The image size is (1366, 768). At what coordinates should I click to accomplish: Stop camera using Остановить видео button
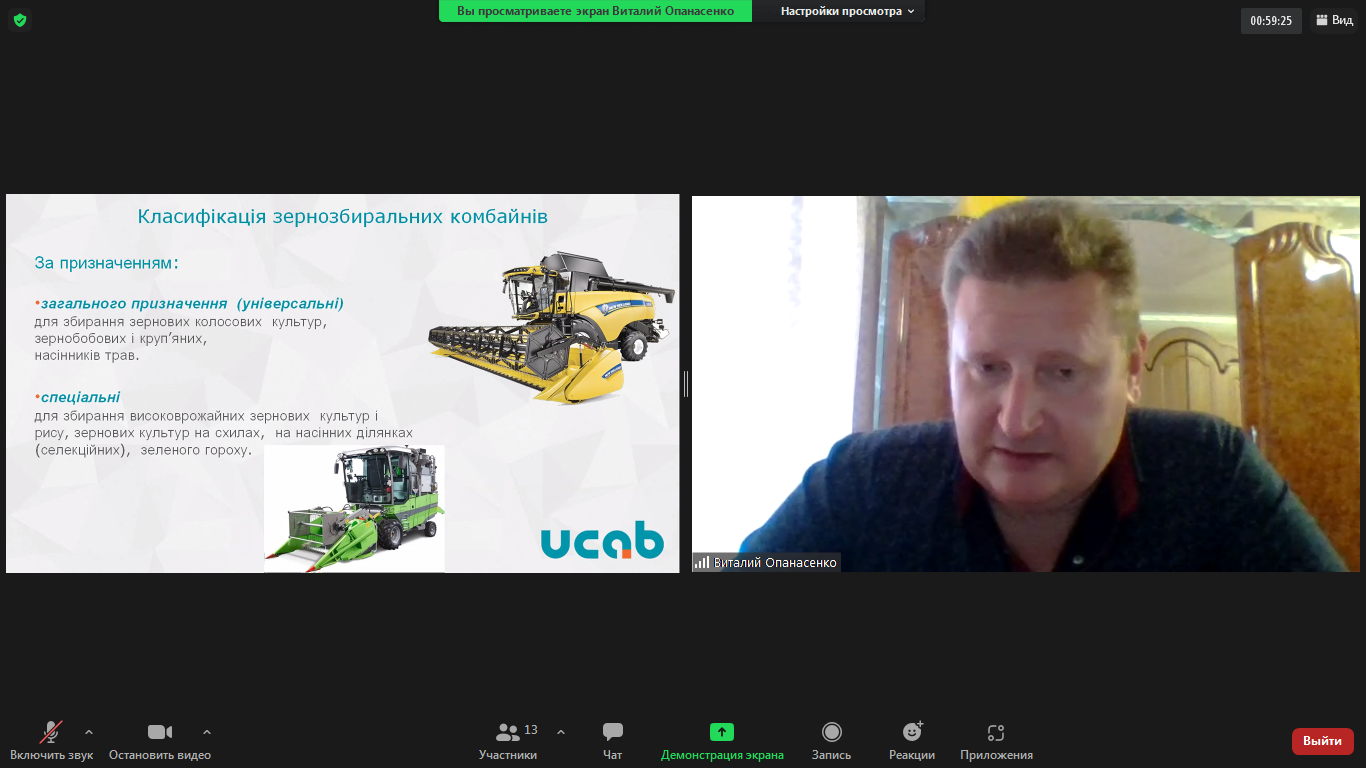tap(160, 733)
